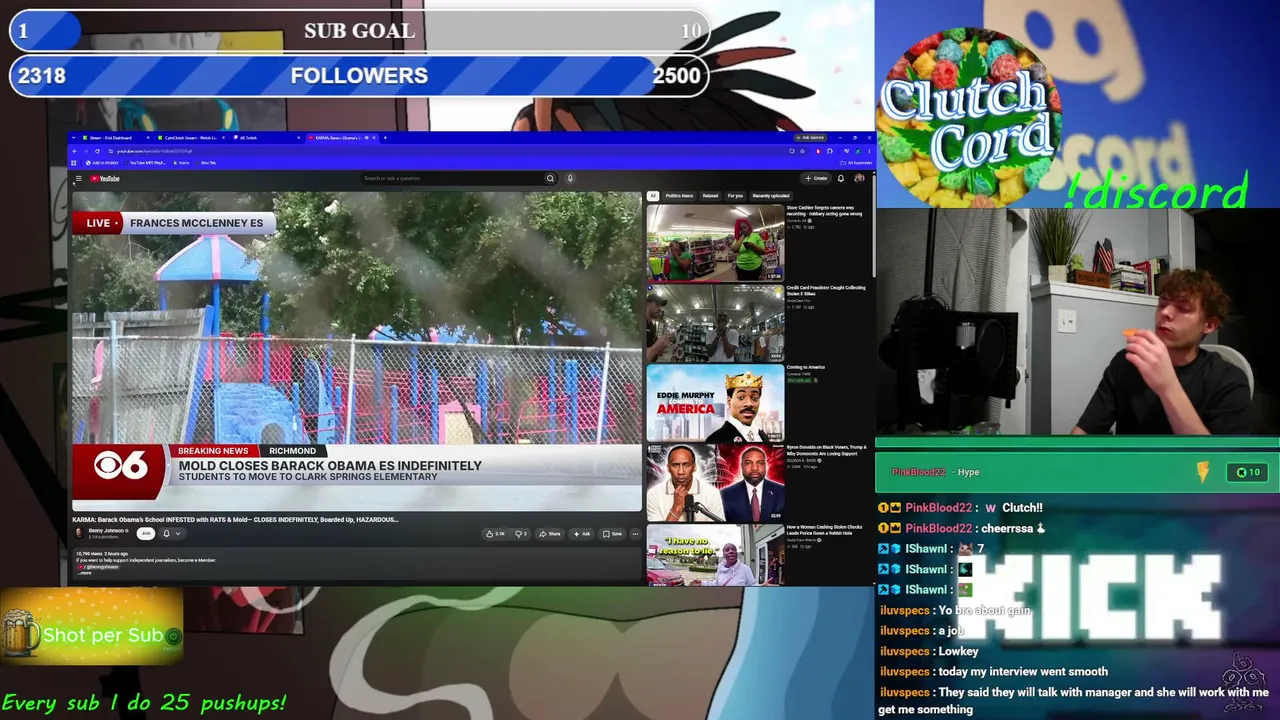Select the Recently uploaded filter chip
This screenshot has height=720, width=1280.
coord(771,196)
